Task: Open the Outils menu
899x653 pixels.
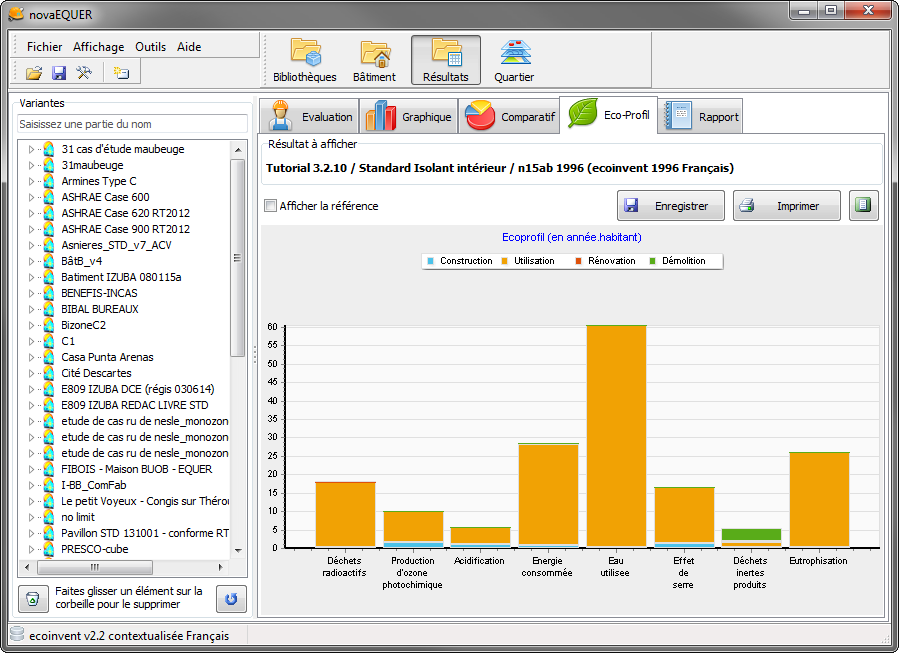Action: (x=151, y=47)
